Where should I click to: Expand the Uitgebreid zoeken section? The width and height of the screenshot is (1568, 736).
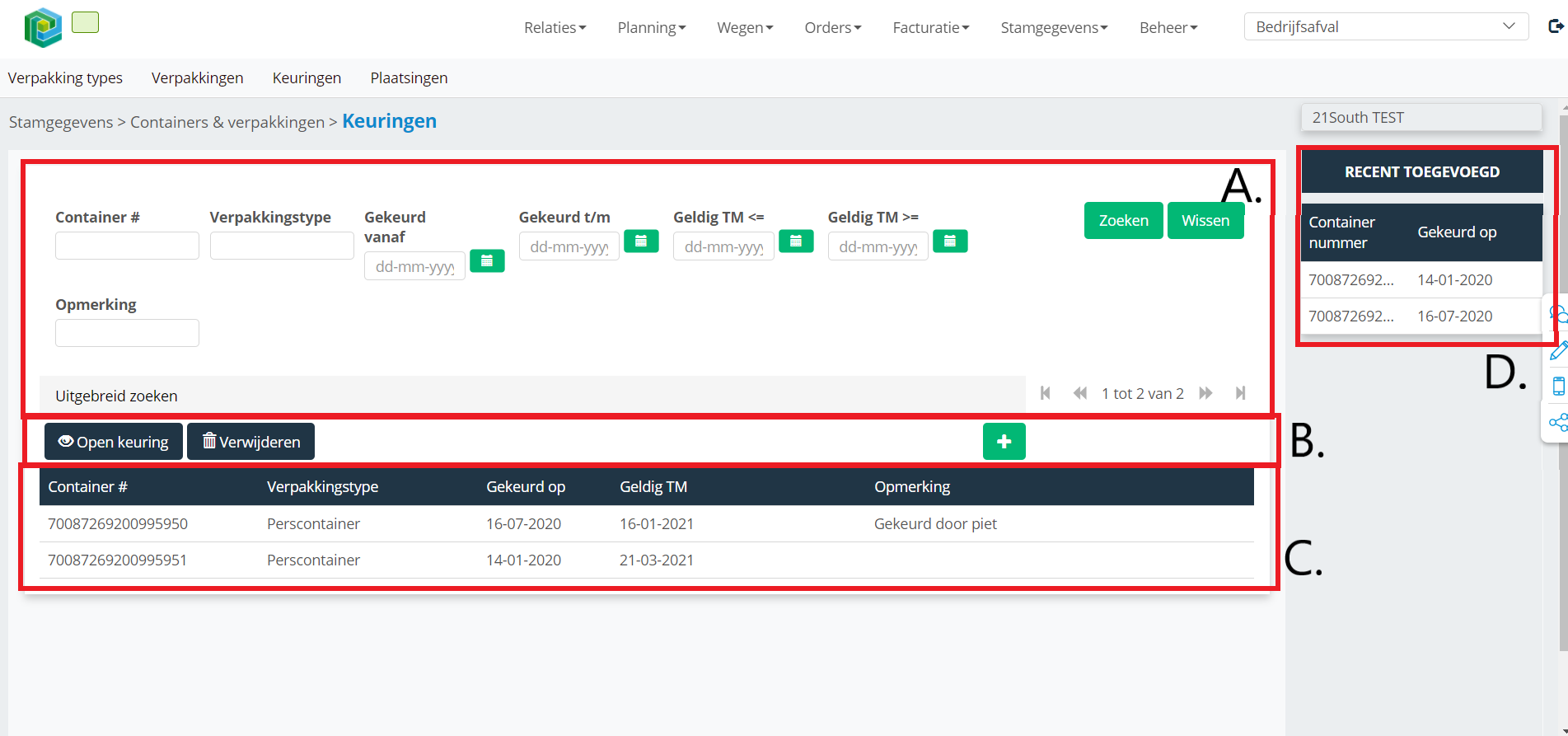point(532,396)
